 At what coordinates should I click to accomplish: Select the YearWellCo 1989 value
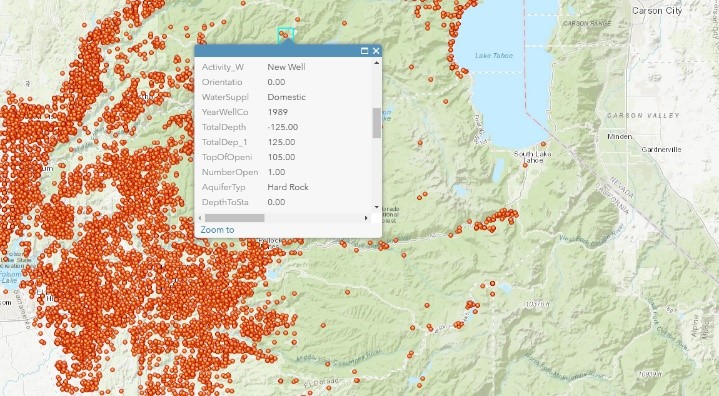277,112
